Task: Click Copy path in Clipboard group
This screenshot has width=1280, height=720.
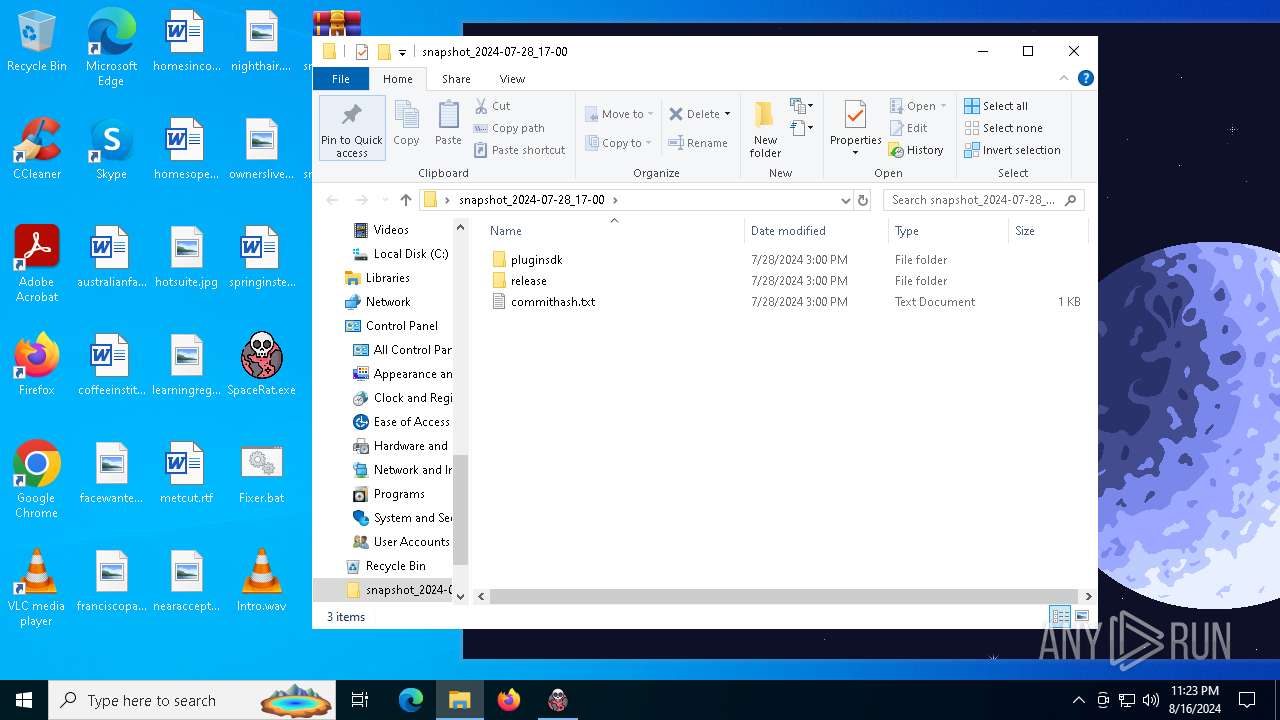Action: click(509, 128)
